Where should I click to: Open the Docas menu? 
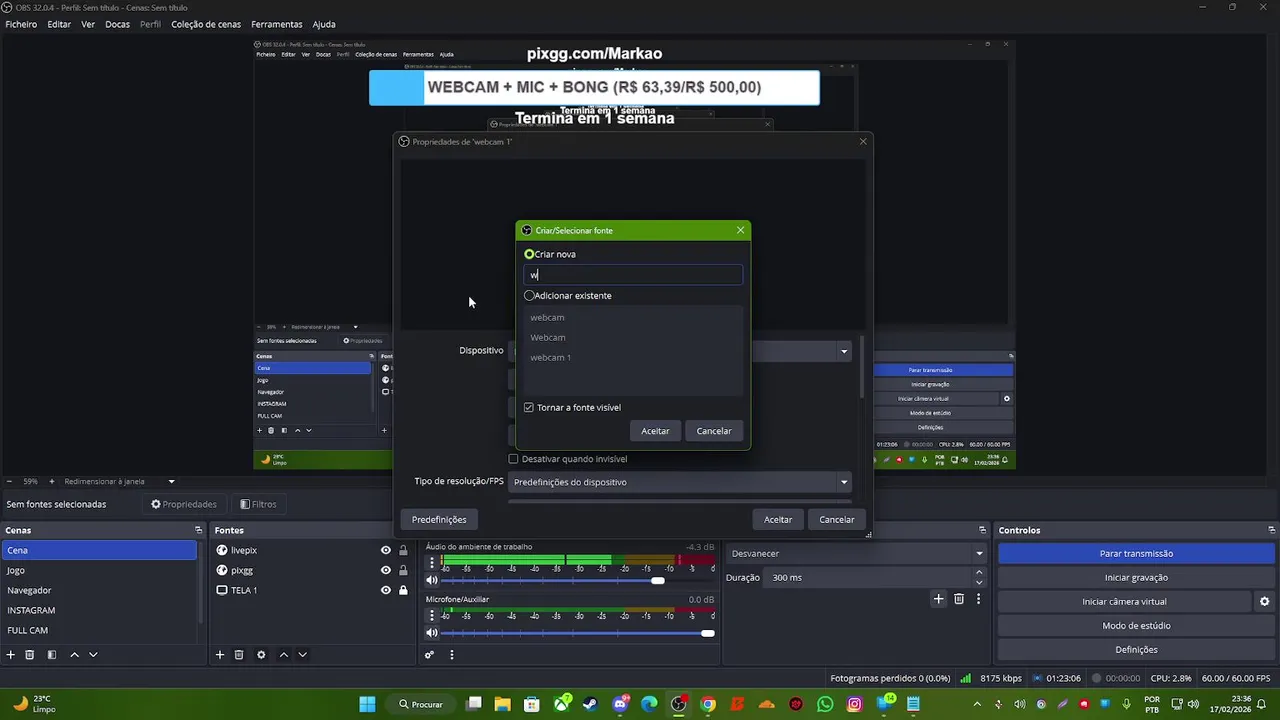[x=118, y=24]
